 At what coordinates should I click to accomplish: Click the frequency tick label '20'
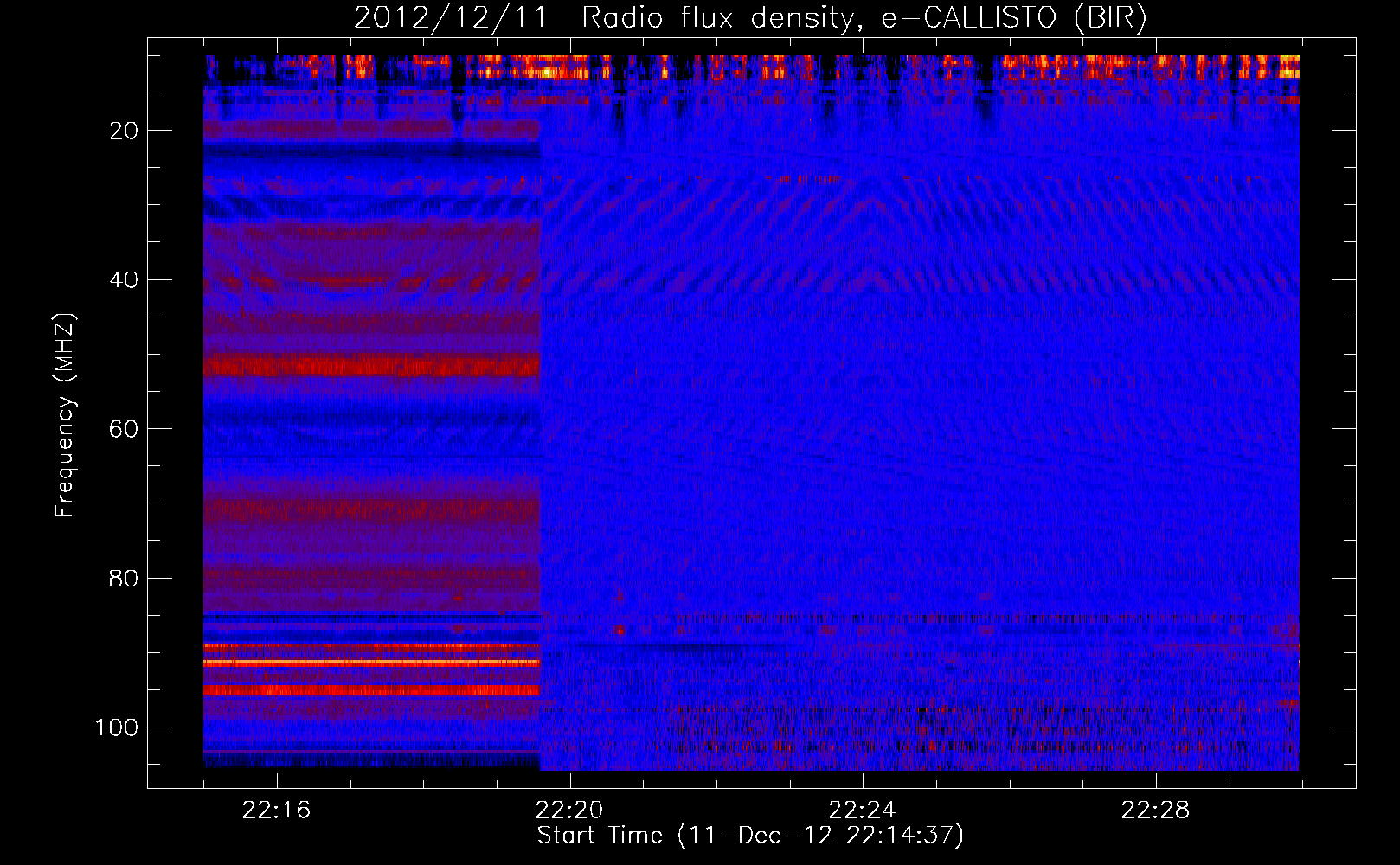125,131
